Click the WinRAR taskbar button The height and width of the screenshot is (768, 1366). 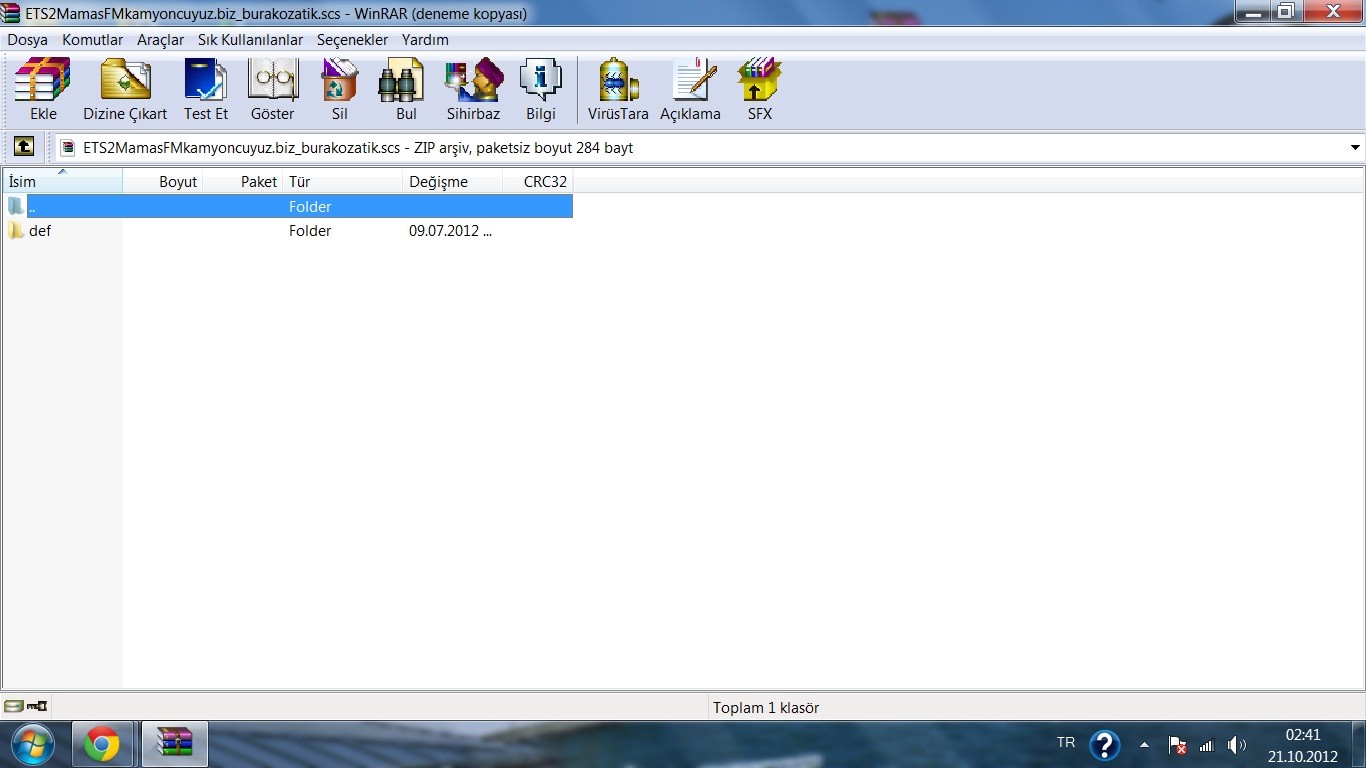pyautogui.click(x=175, y=744)
